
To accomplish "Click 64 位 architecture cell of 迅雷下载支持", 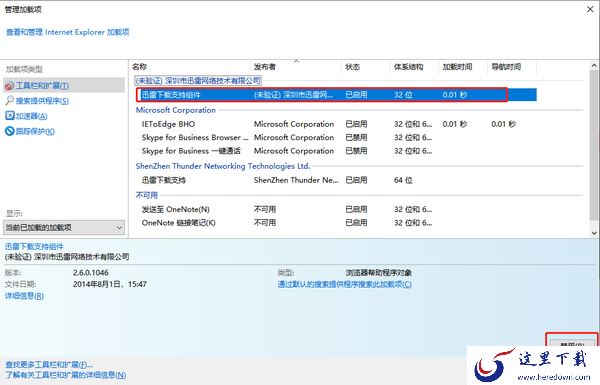I will [x=403, y=180].
